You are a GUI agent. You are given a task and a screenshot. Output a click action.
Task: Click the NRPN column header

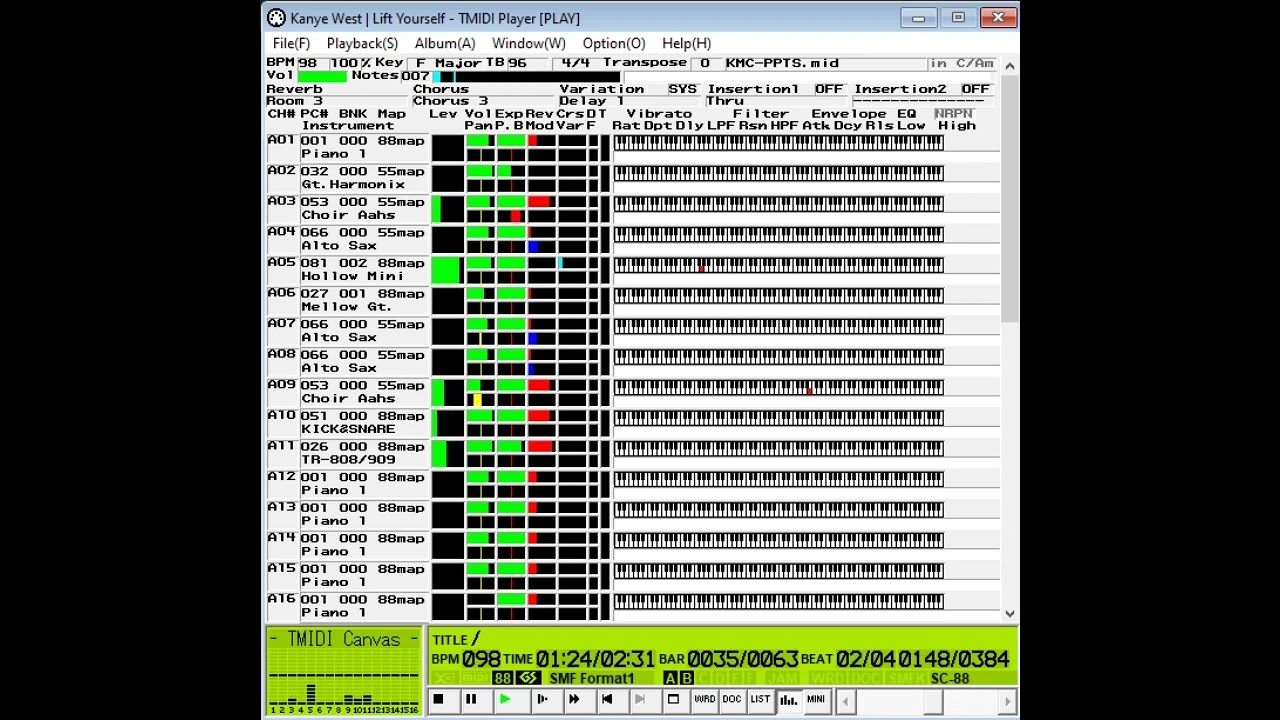pyautogui.click(x=953, y=114)
